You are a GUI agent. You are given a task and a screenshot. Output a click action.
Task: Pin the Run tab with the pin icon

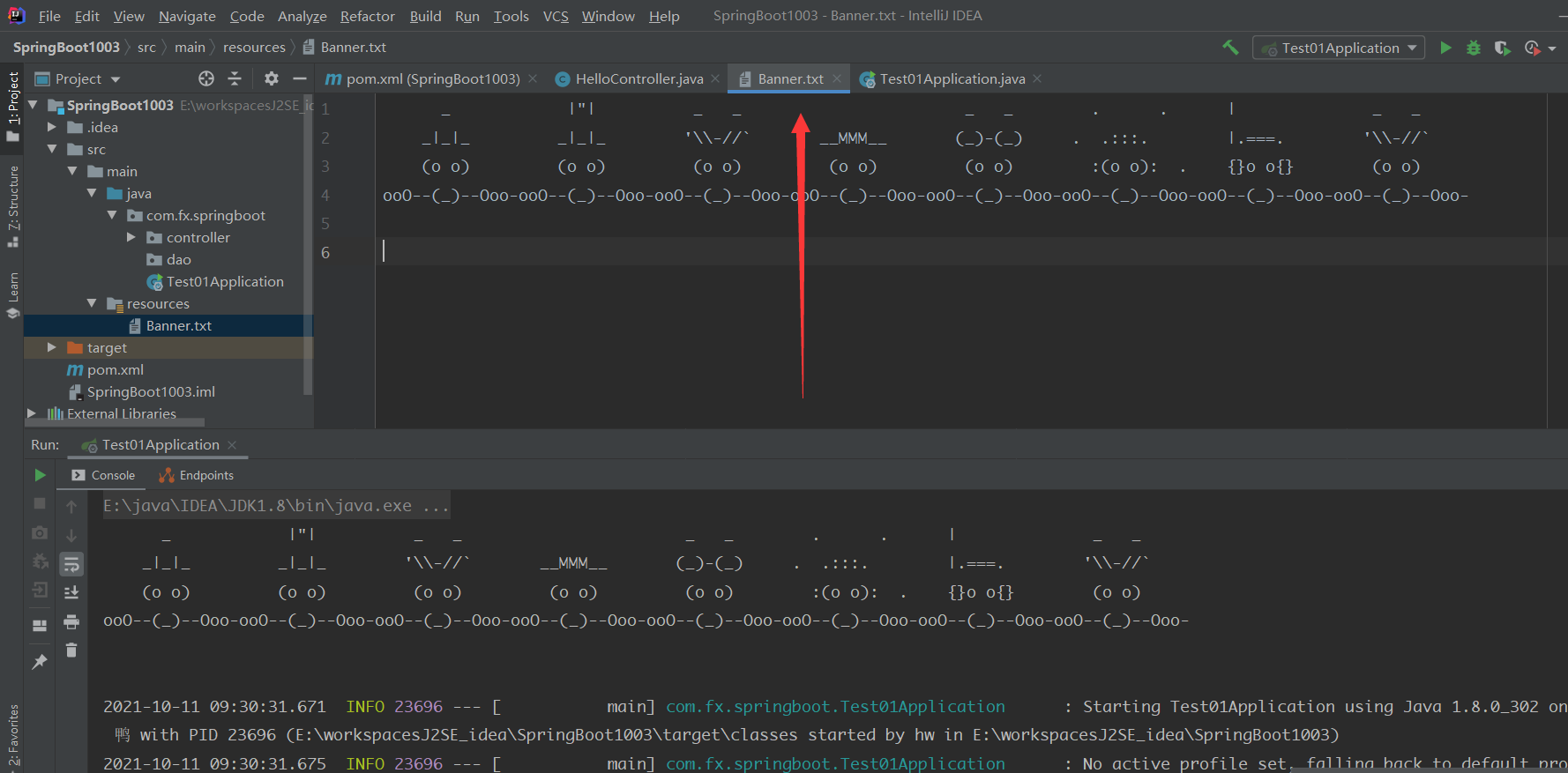(x=40, y=661)
